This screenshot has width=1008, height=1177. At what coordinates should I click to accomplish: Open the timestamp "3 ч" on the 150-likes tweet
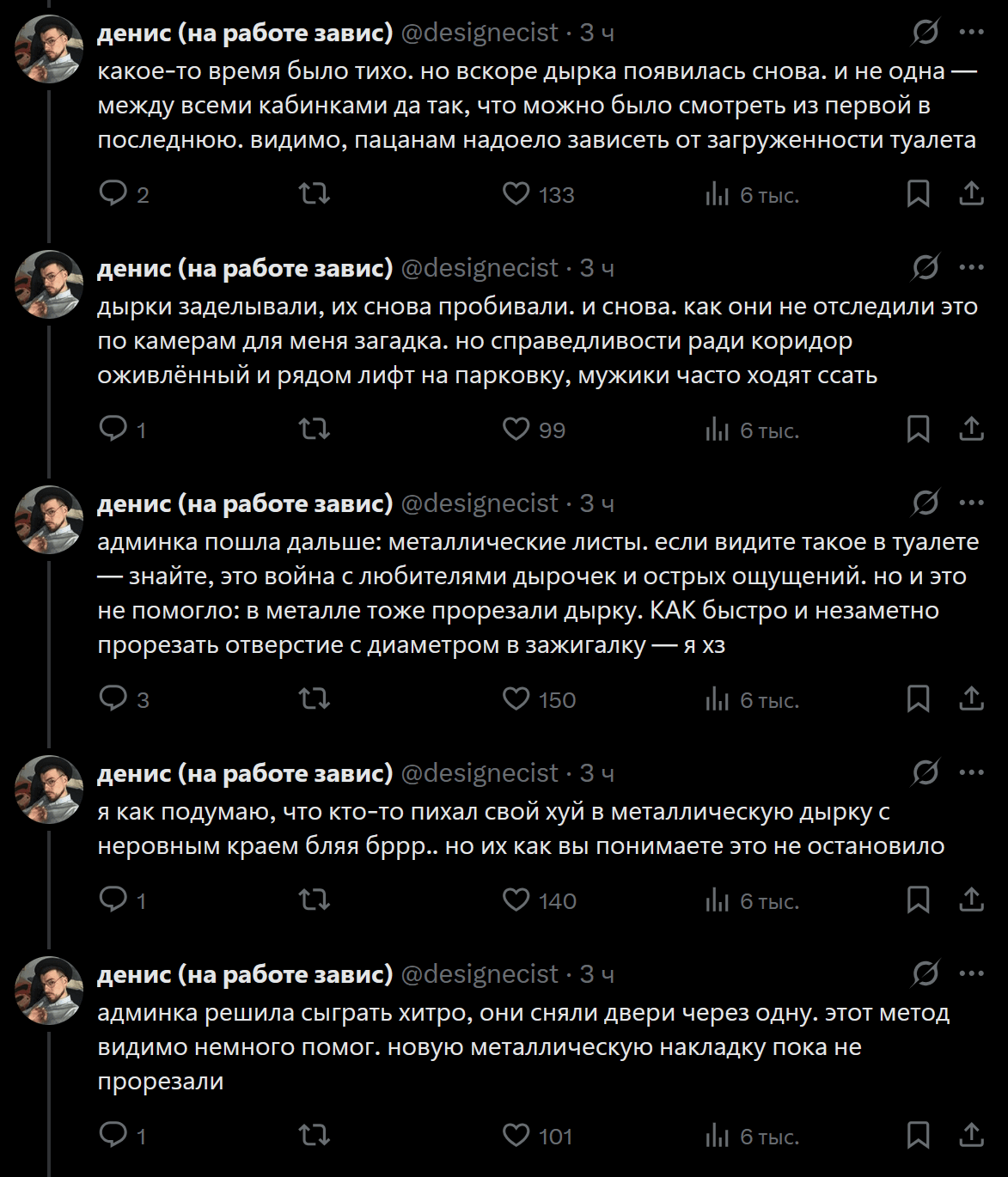tap(597, 503)
